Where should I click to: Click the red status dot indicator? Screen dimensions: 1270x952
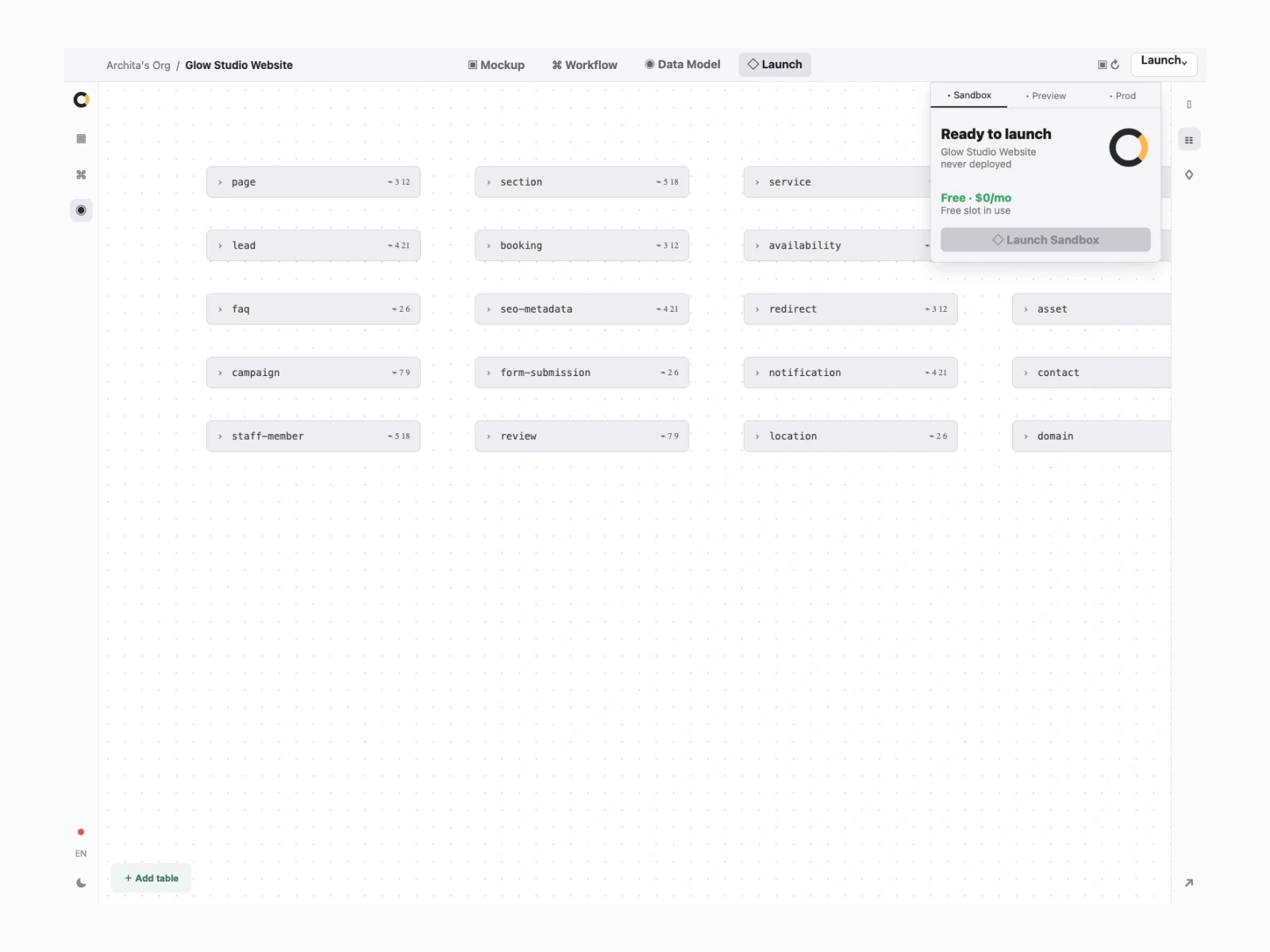click(x=81, y=832)
